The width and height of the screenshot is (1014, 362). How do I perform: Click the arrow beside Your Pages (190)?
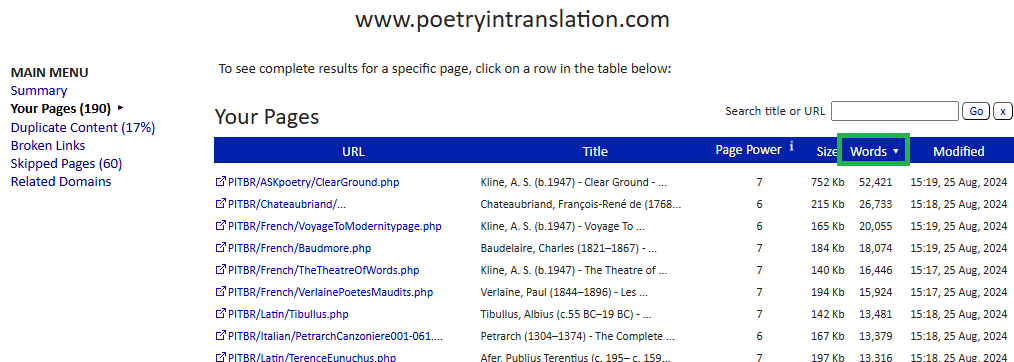121,108
